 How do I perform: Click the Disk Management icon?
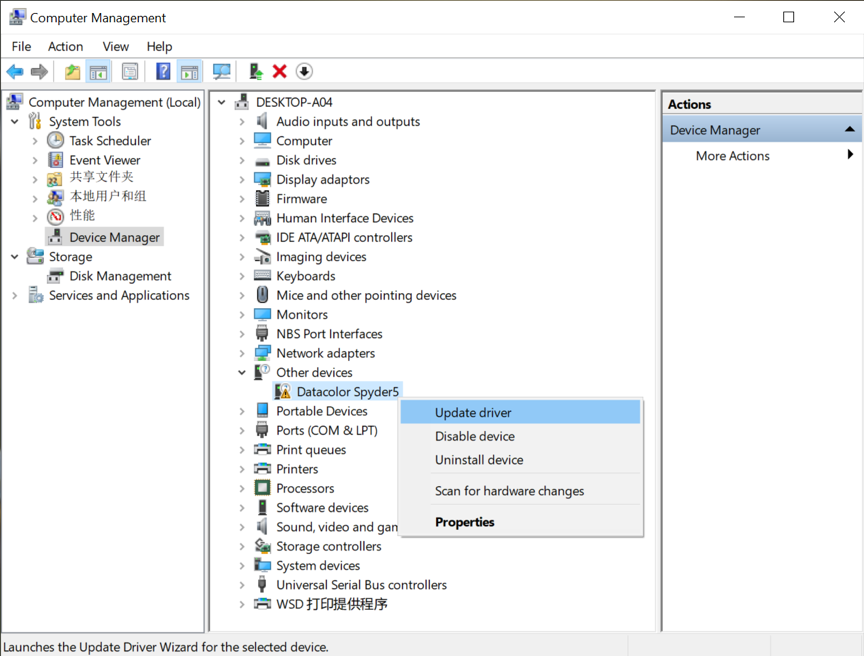(x=55, y=276)
